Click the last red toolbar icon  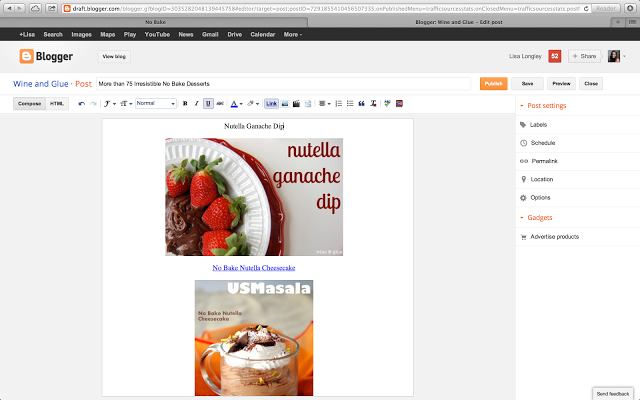click(399, 104)
